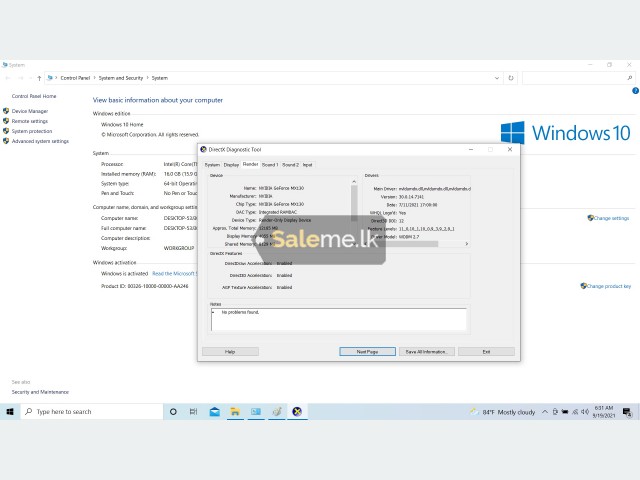Click the Help button in DirectX tool
This screenshot has width=640, height=480.
click(x=230, y=351)
